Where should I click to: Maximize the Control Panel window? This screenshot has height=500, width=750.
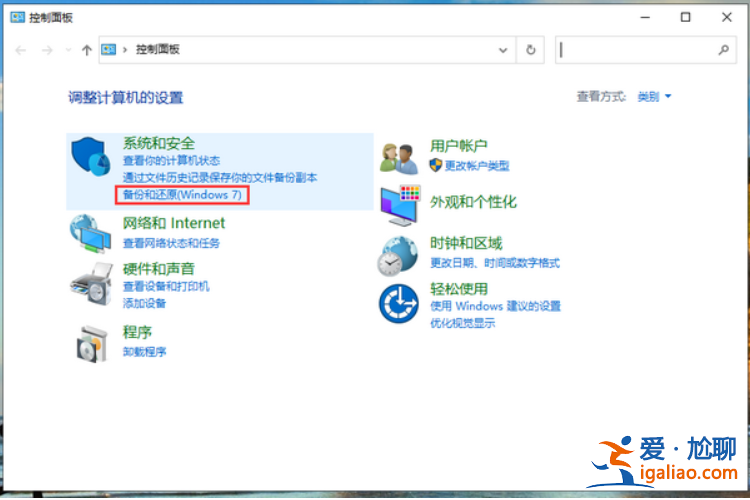(685, 18)
